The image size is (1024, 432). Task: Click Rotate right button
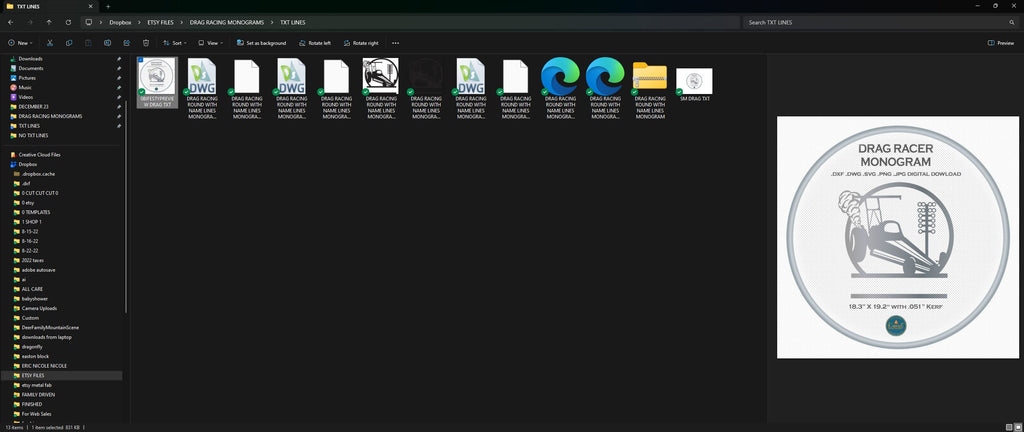360,43
